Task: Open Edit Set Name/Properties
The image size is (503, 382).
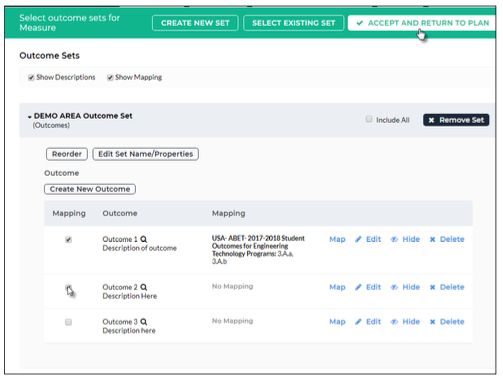Action: coord(146,154)
